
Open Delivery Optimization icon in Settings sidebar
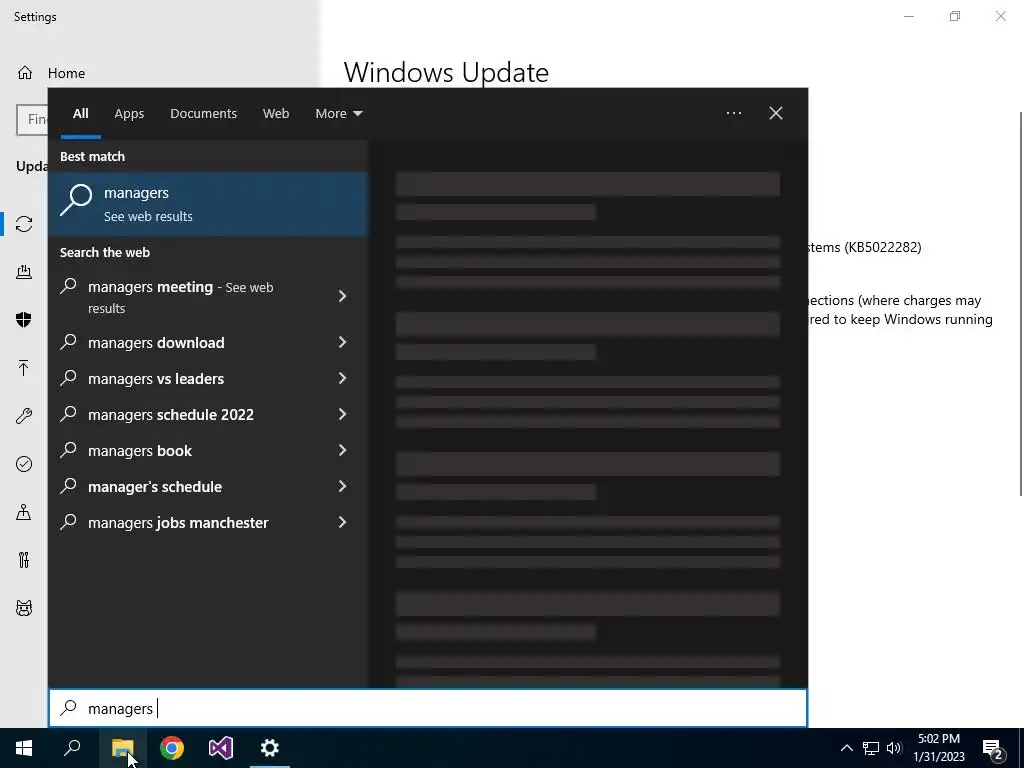coord(24,272)
